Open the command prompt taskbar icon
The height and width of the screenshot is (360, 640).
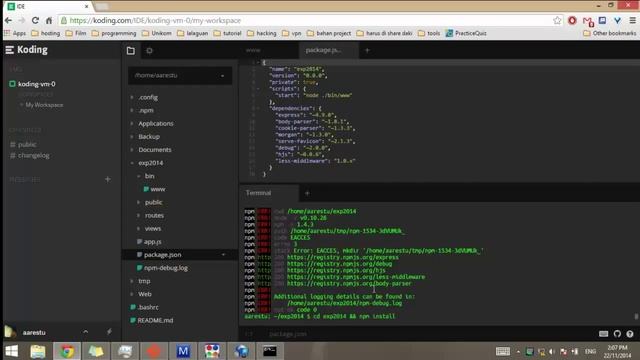coord(269,351)
